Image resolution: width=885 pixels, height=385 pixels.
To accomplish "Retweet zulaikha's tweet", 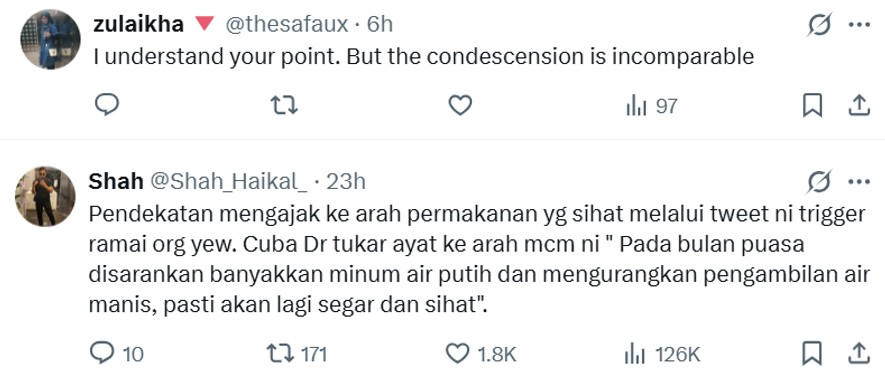I will pyautogui.click(x=284, y=106).
